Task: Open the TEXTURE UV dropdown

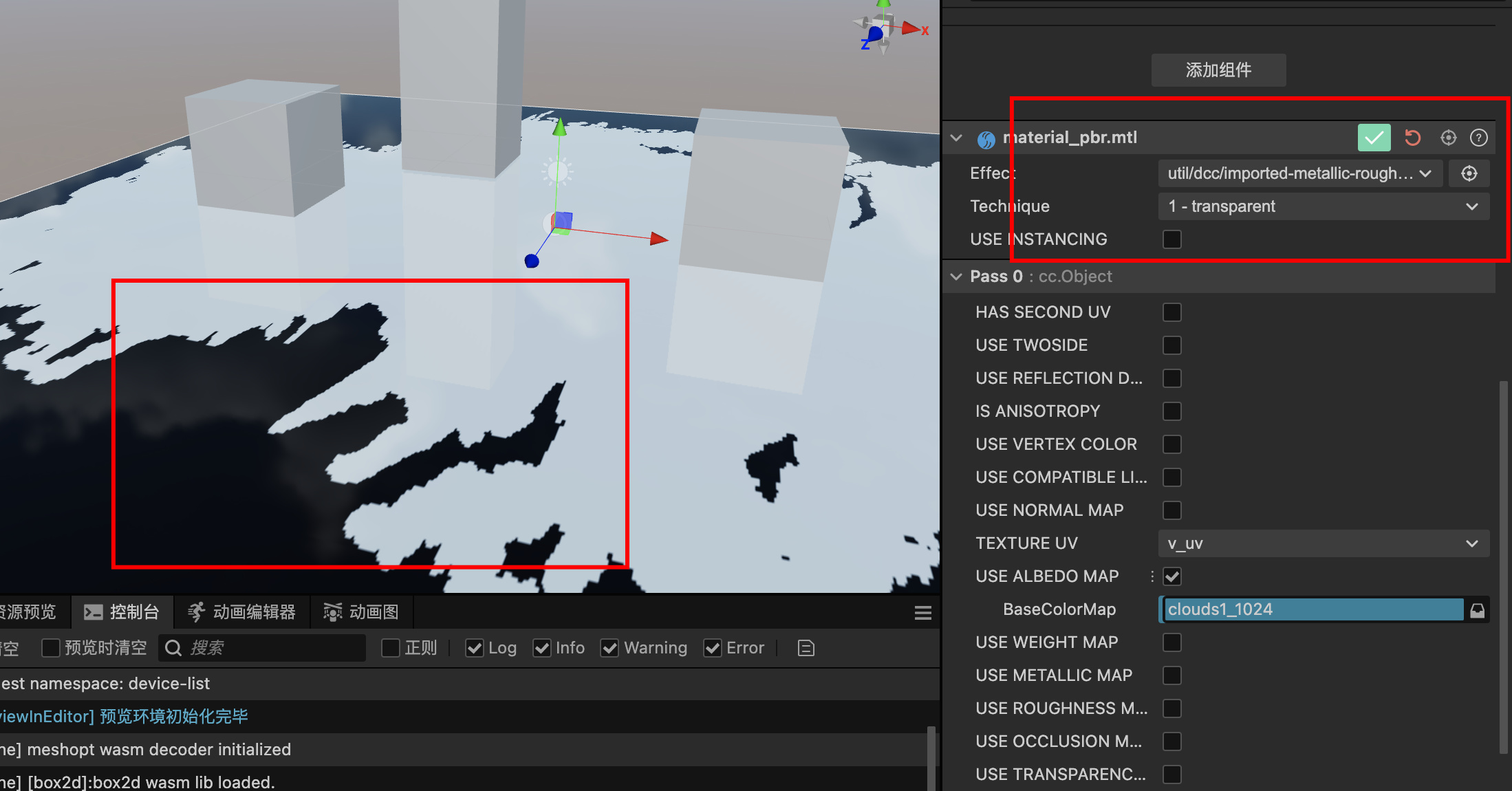Action: pos(1323,543)
